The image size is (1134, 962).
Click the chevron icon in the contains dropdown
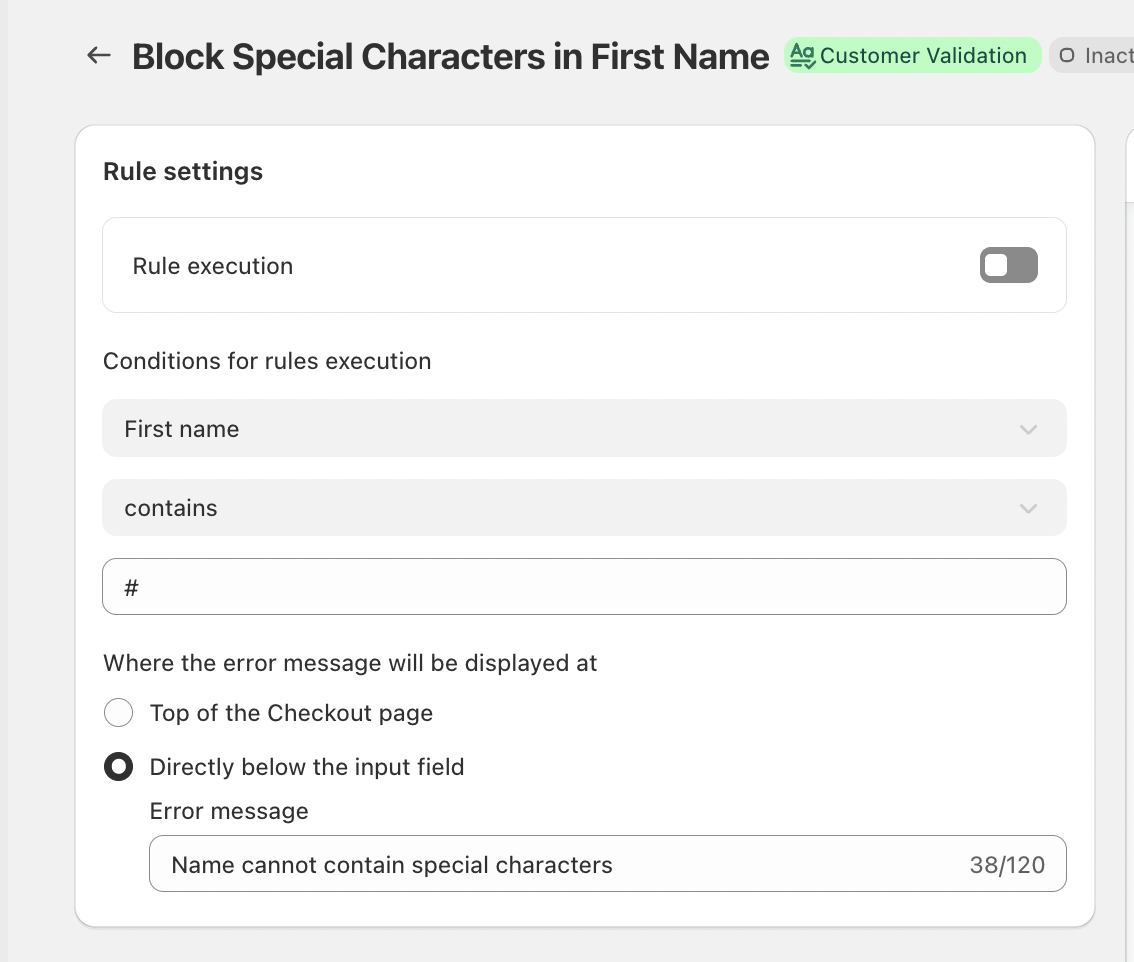[x=1028, y=508]
